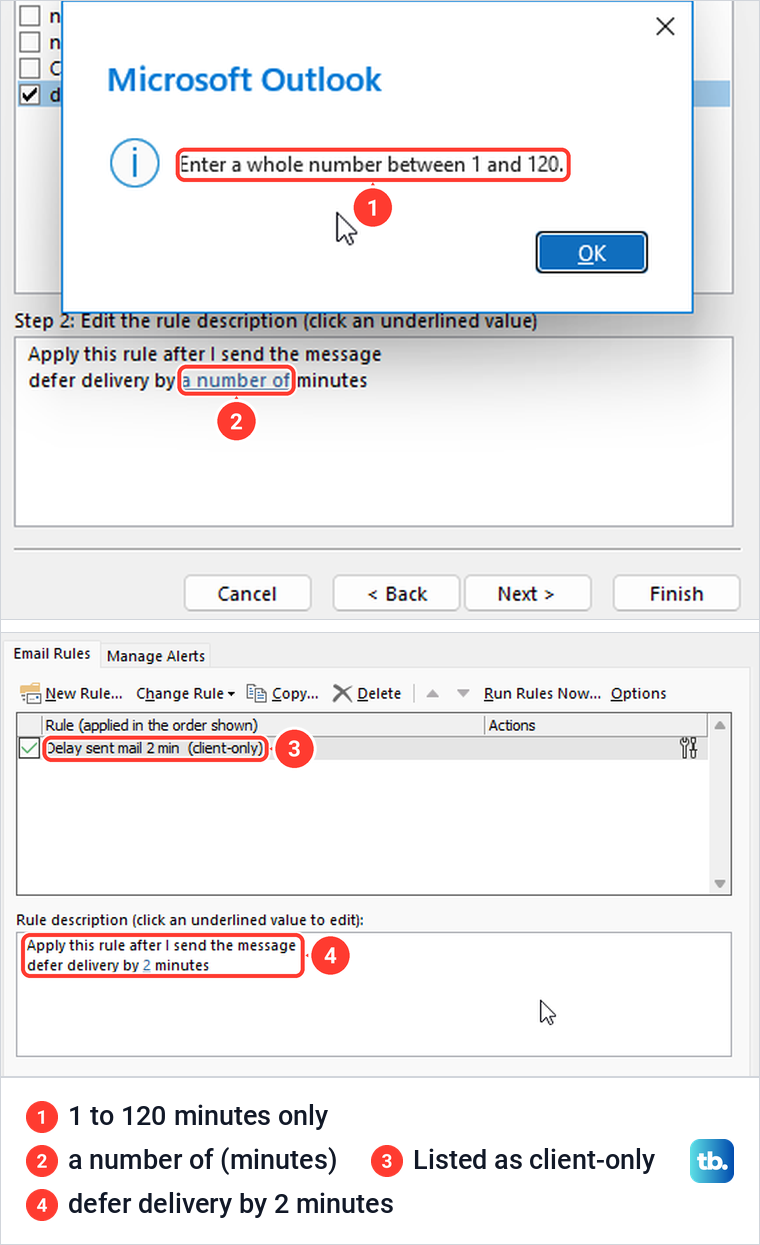This screenshot has width=760, height=1245.
Task: Click the underlined '2' minutes value
Action: point(146,965)
